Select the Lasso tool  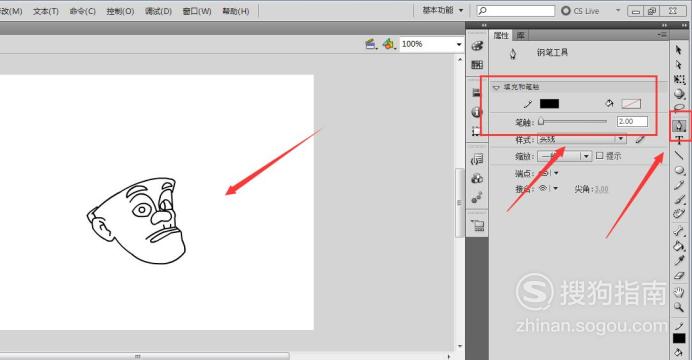tap(679, 108)
